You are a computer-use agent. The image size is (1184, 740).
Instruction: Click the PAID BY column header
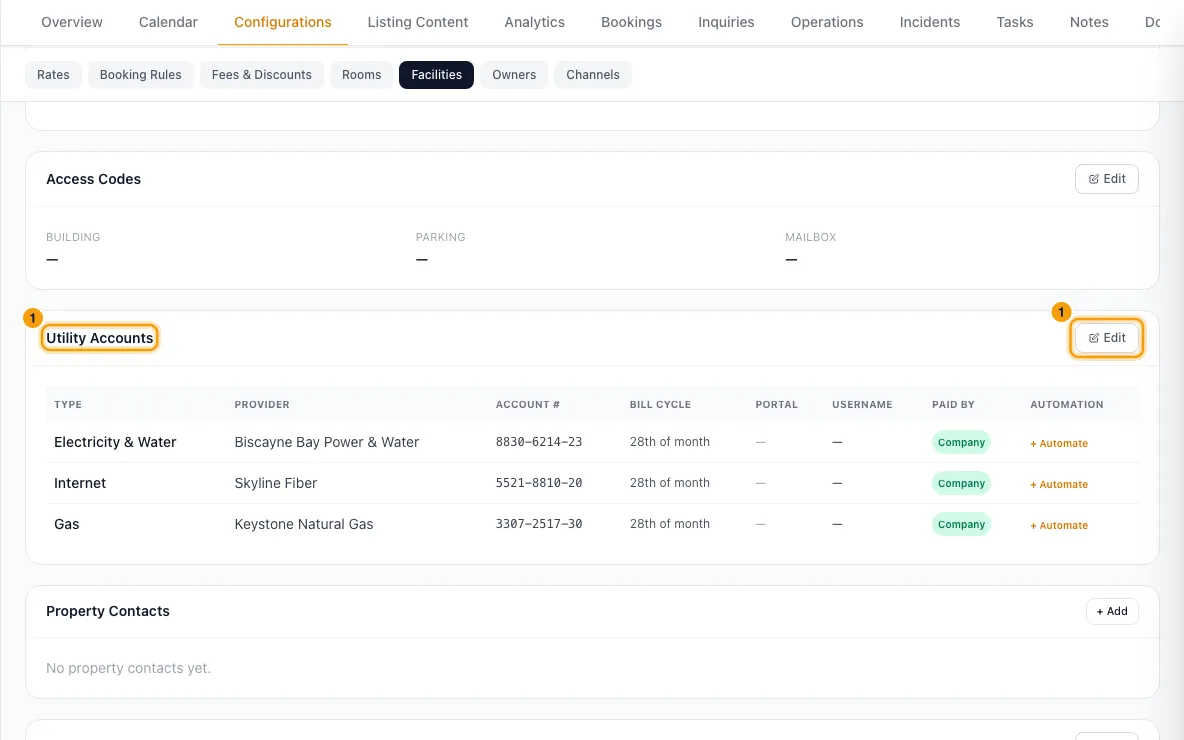coord(953,404)
